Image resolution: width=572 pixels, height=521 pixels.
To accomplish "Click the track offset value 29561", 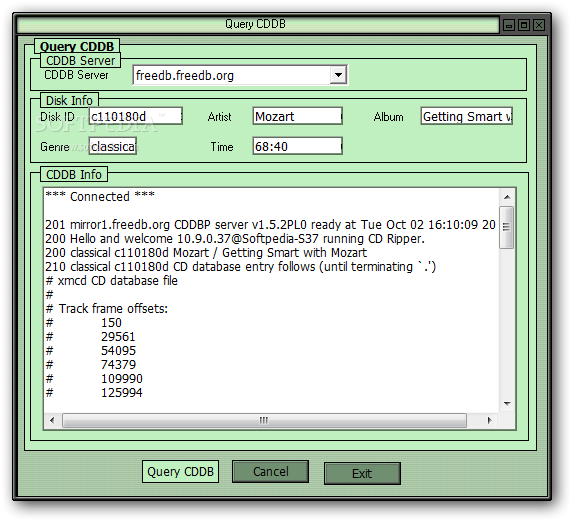I will (118, 336).
